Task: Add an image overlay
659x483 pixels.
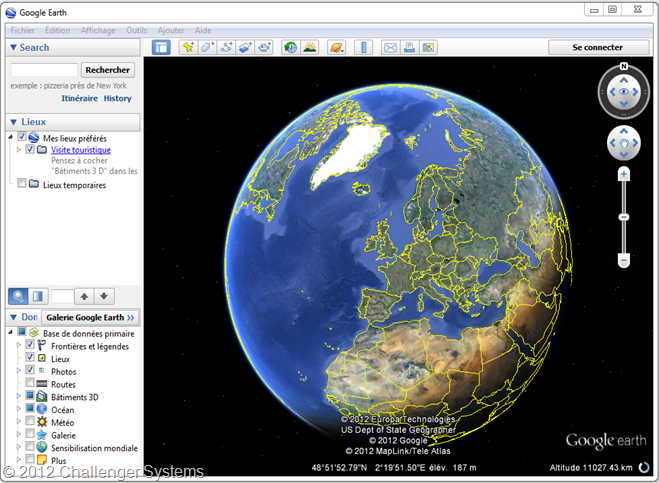Action: [x=245, y=48]
